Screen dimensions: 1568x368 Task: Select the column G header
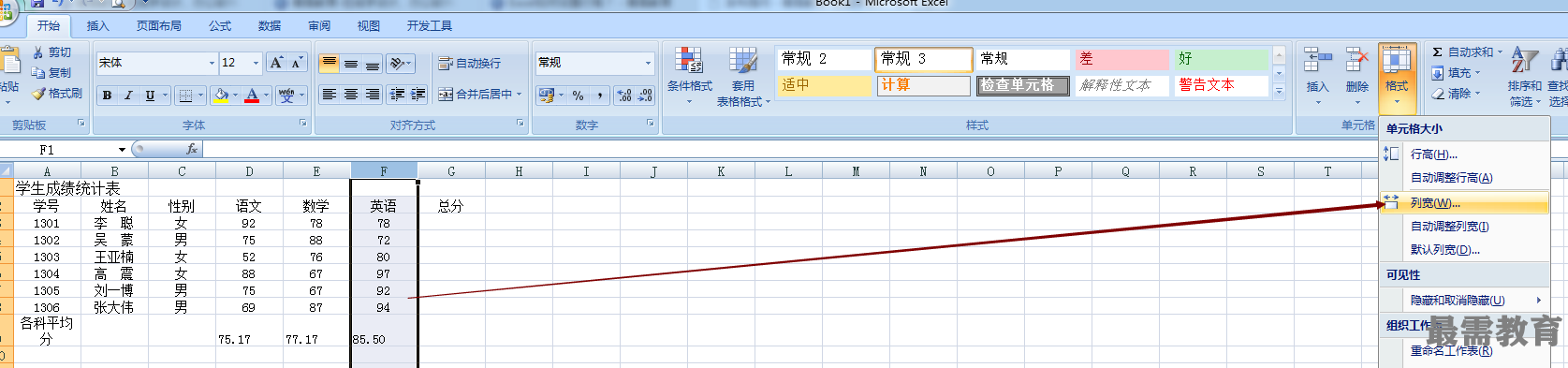click(451, 171)
